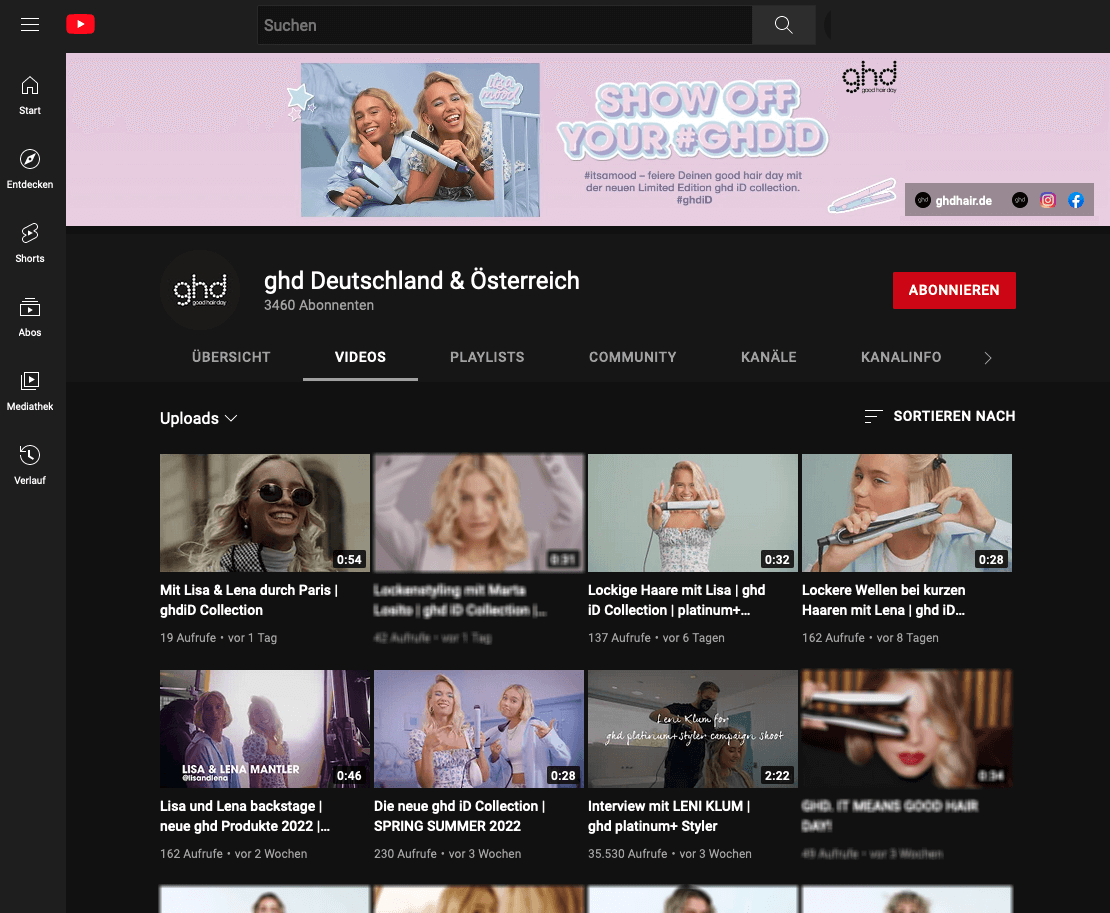Switch to PLAYLISTS tab
The image size is (1110, 913).
[487, 357]
